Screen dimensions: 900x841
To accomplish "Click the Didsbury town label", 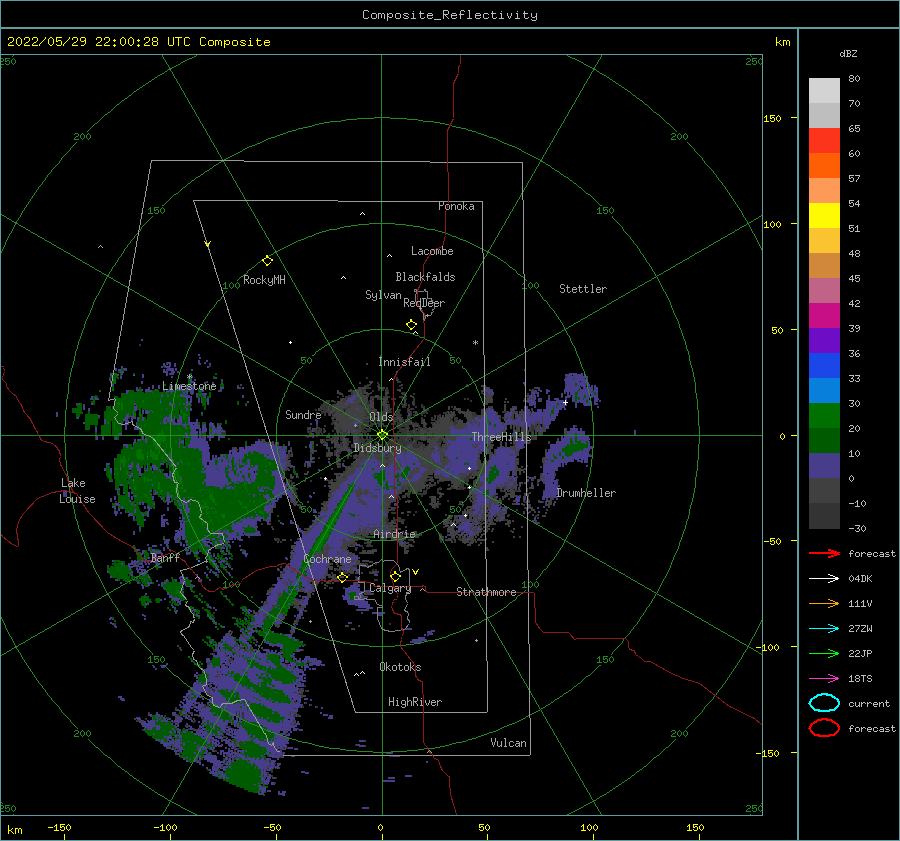I will [x=377, y=448].
